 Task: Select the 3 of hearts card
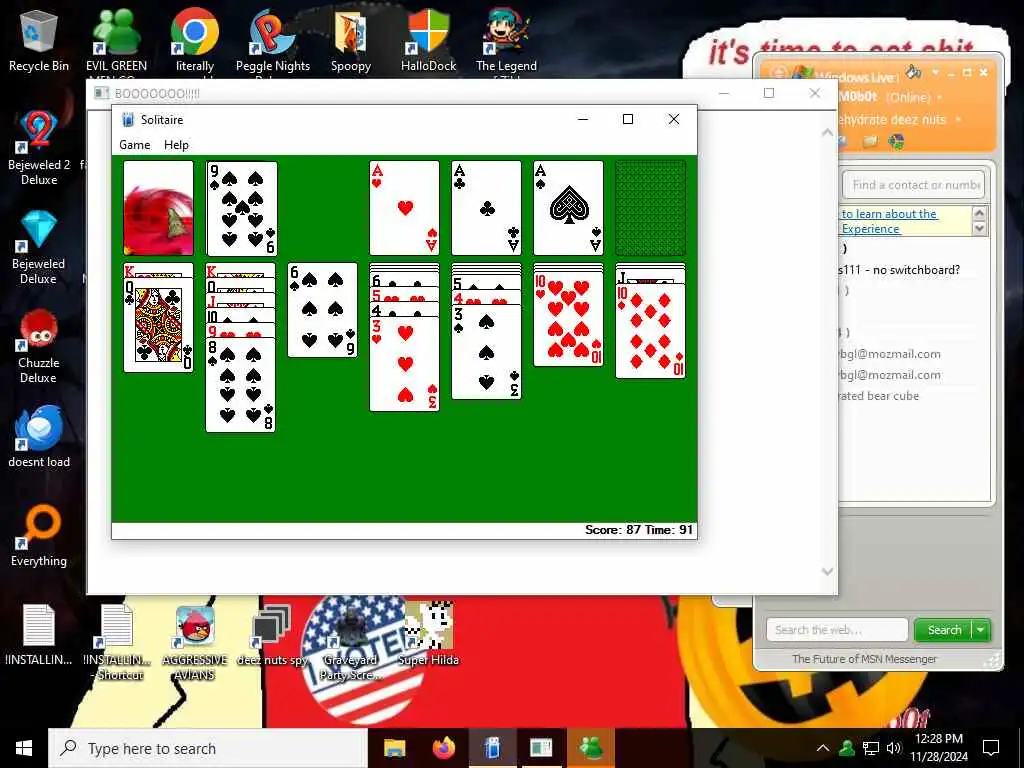tap(405, 364)
